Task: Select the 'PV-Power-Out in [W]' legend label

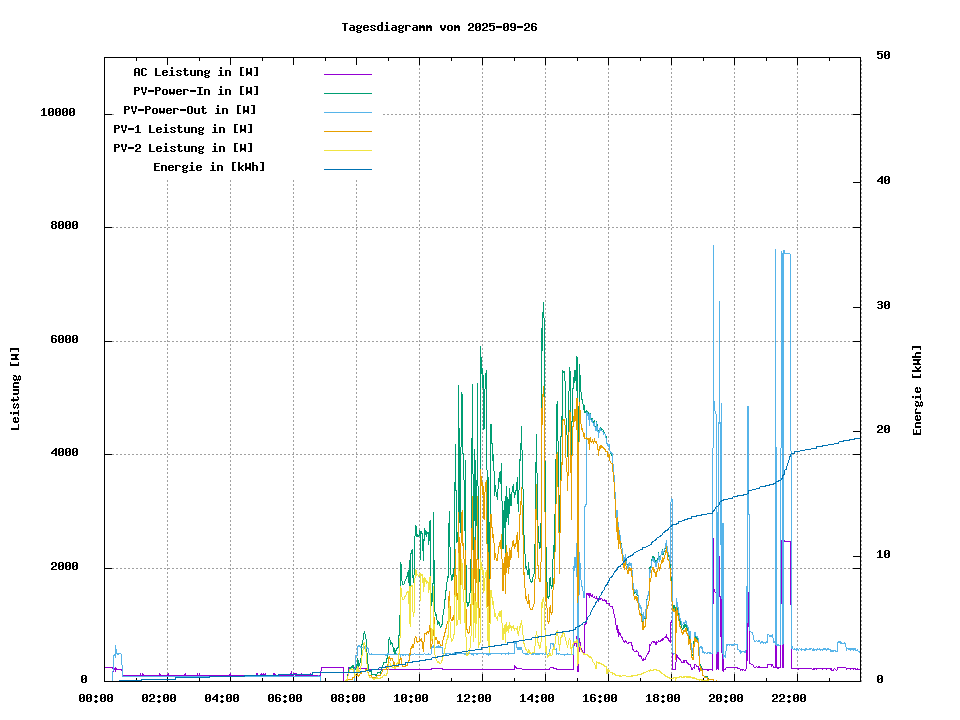Action: click(x=190, y=110)
